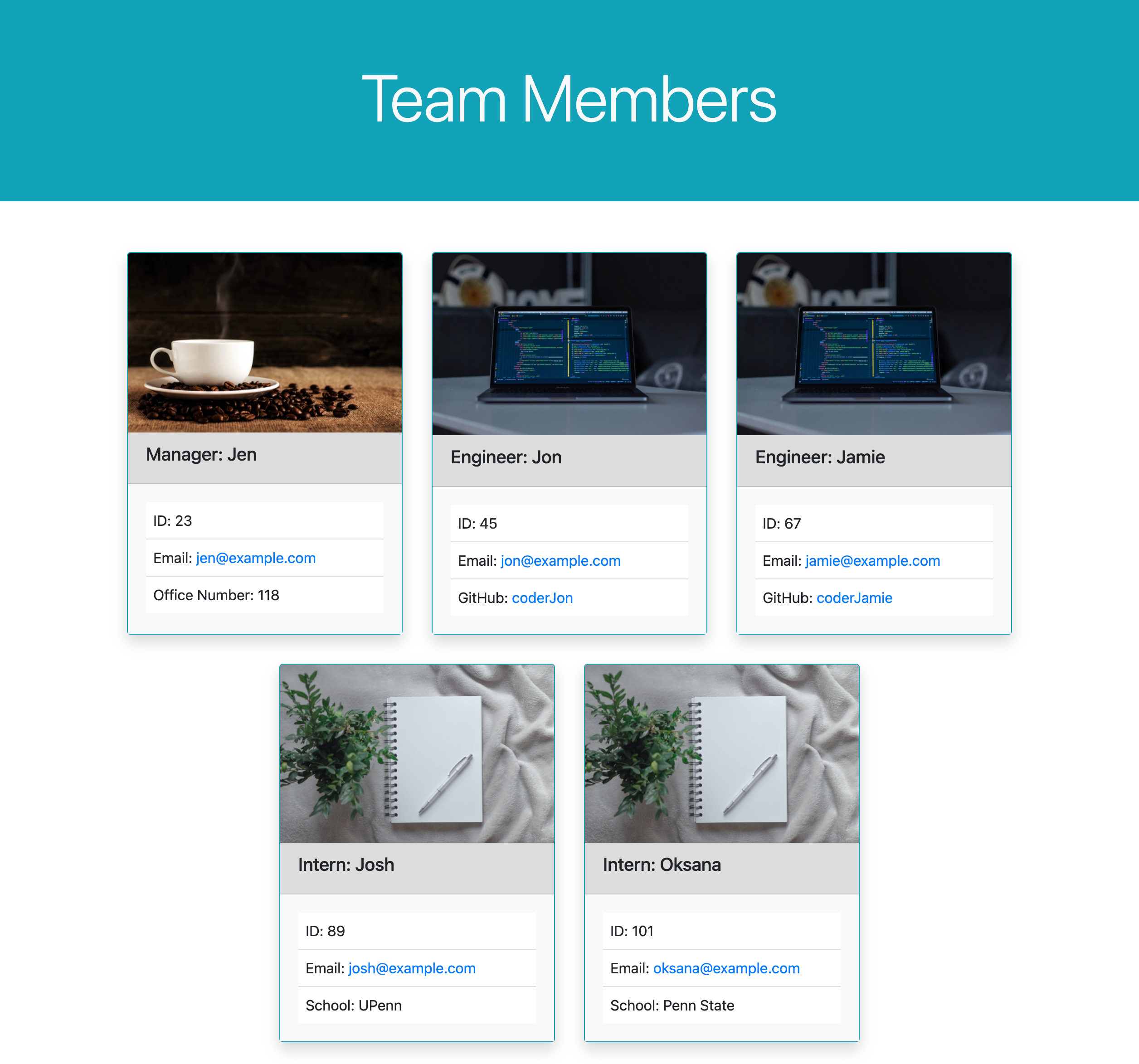
Task: Open josh@example.com email link
Action: pos(412,968)
